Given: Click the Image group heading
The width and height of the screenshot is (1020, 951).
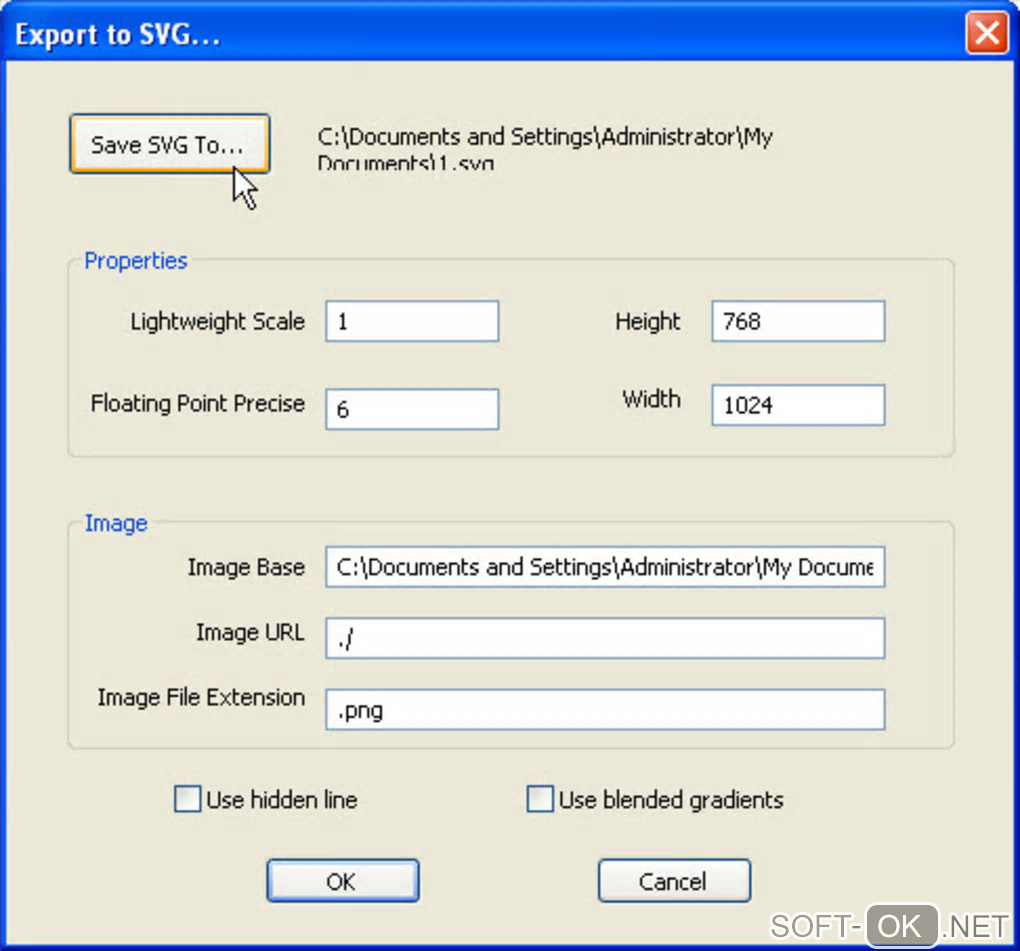Looking at the screenshot, I should coord(116,523).
